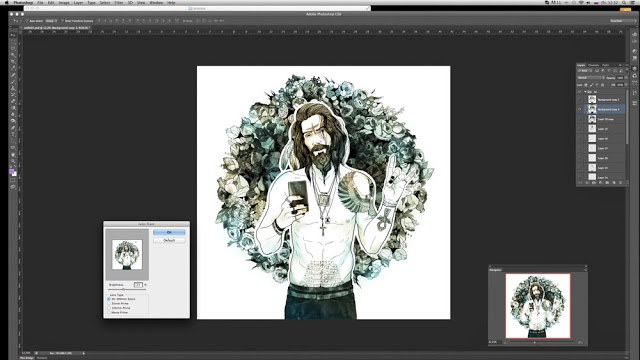Image resolution: width=640 pixels, height=360 pixels.
Task: Open the Window menu
Action: (156, 2)
